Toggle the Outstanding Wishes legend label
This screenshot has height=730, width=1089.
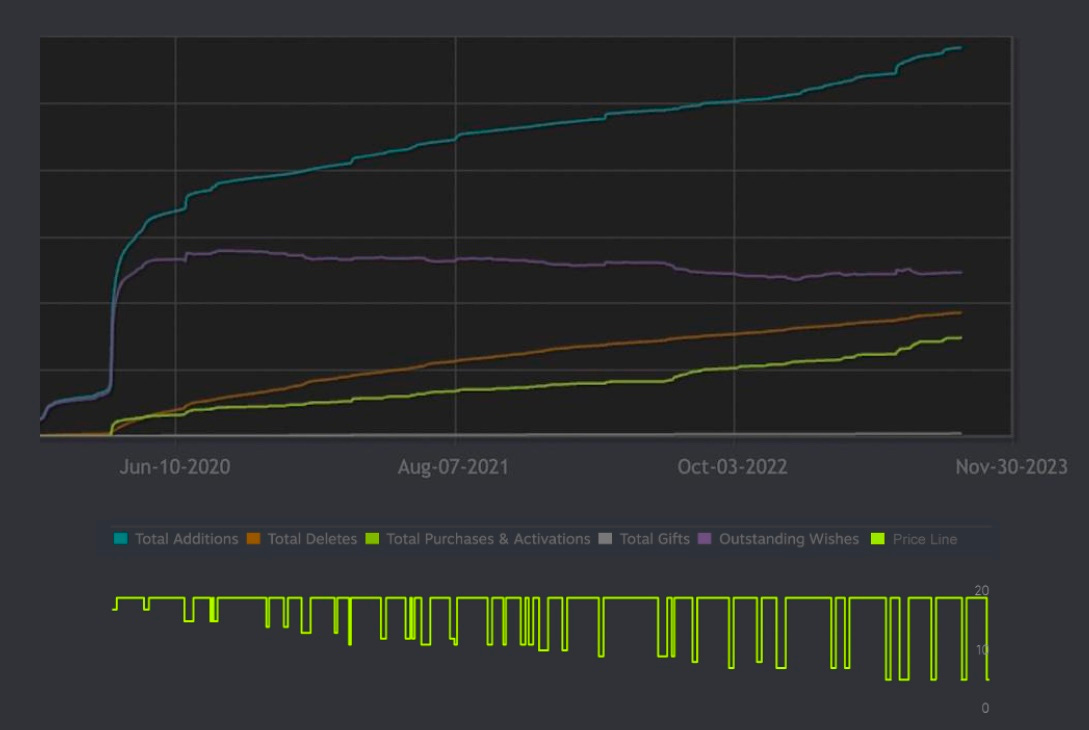coord(789,539)
